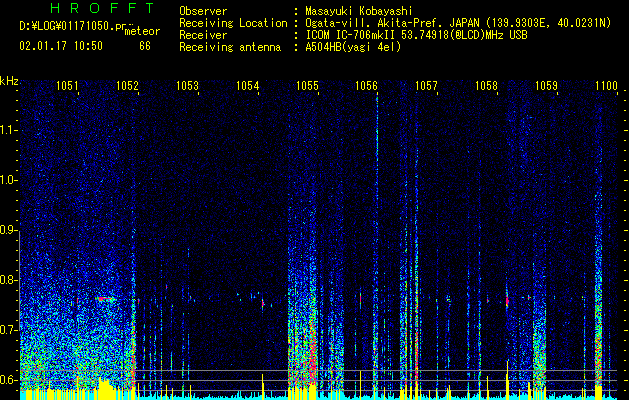This screenshot has width=629, height=400.
Task: Click the Receiving antenna label
Action: (x=230, y=47)
